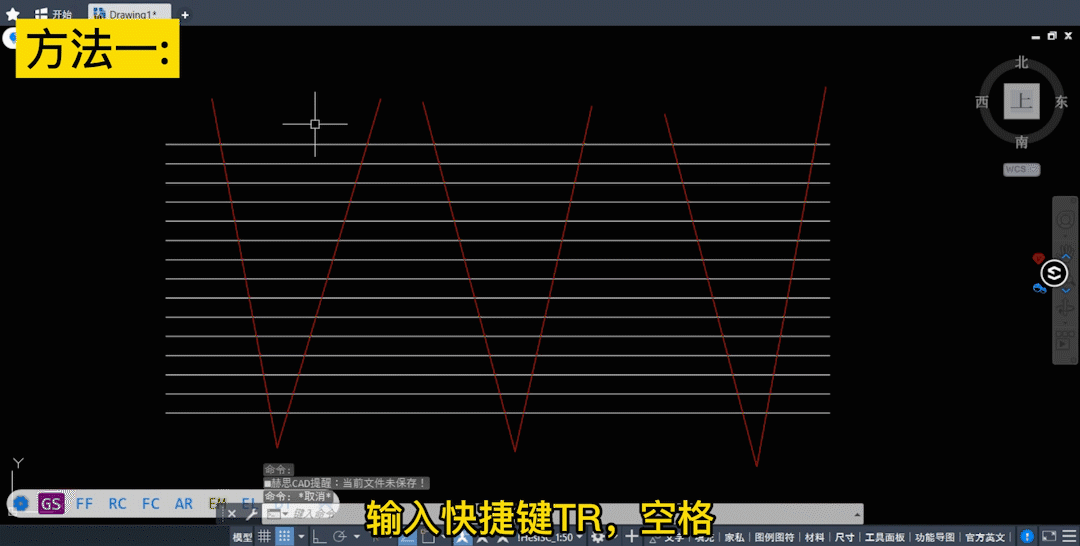Click blue exclamation notification icon
The image size is (1080, 546).
coord(1027,536)
